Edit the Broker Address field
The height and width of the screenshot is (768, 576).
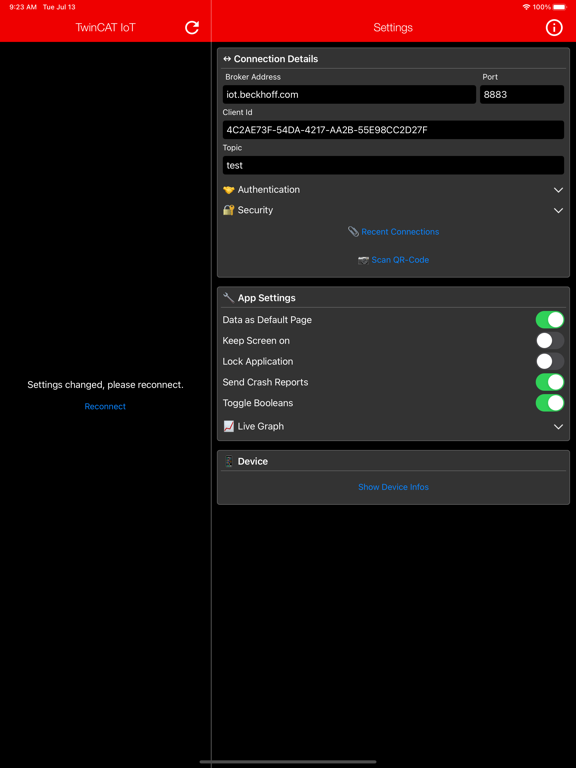click(x=349, y=95)
